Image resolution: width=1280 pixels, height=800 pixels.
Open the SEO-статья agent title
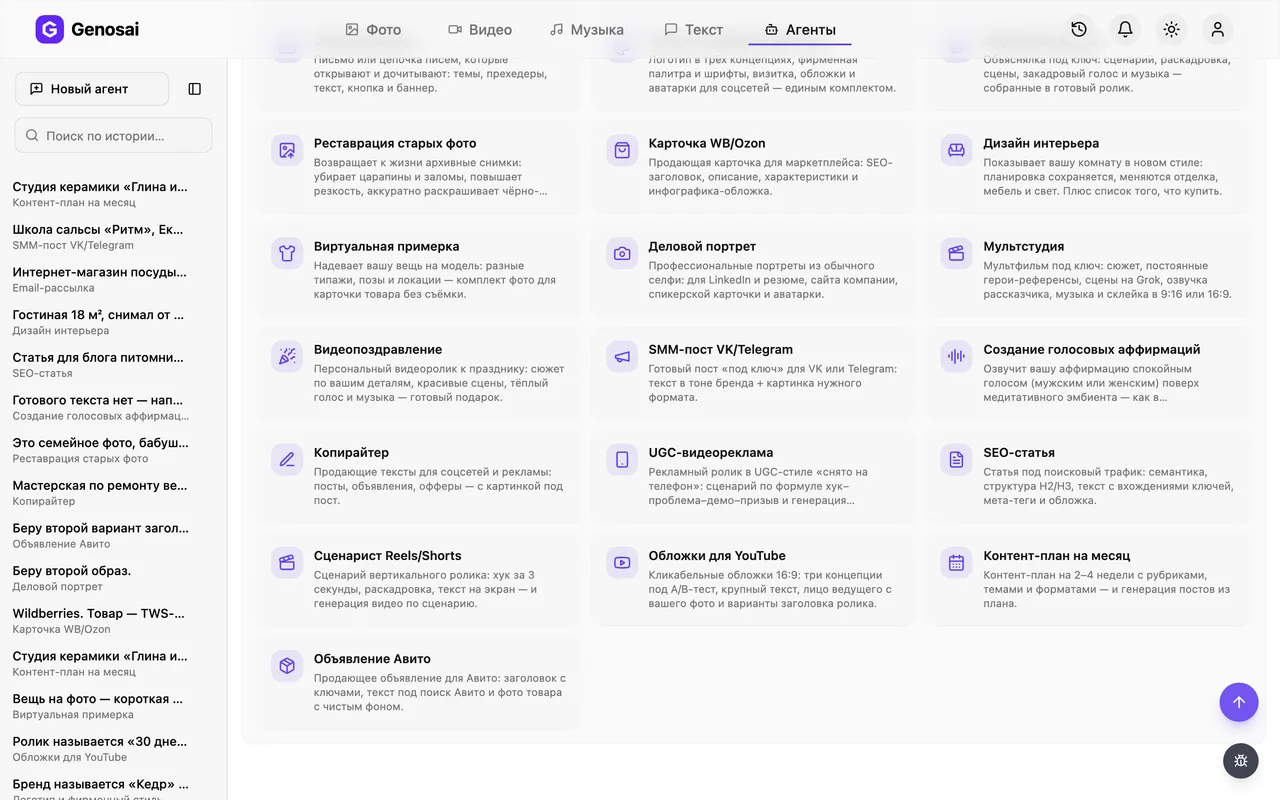pos(1019,452)
